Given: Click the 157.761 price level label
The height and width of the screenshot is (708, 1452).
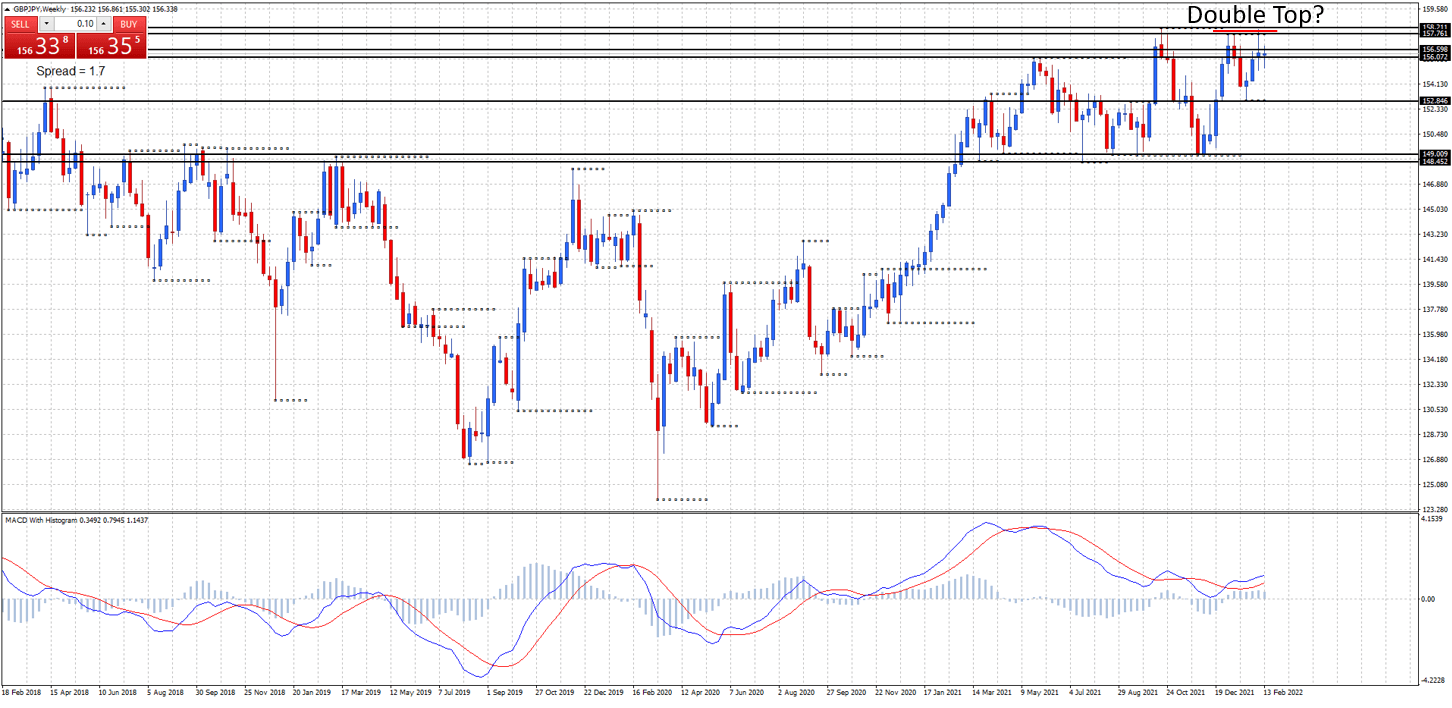Looking at the screenshot, I should tap(1434, 35).
